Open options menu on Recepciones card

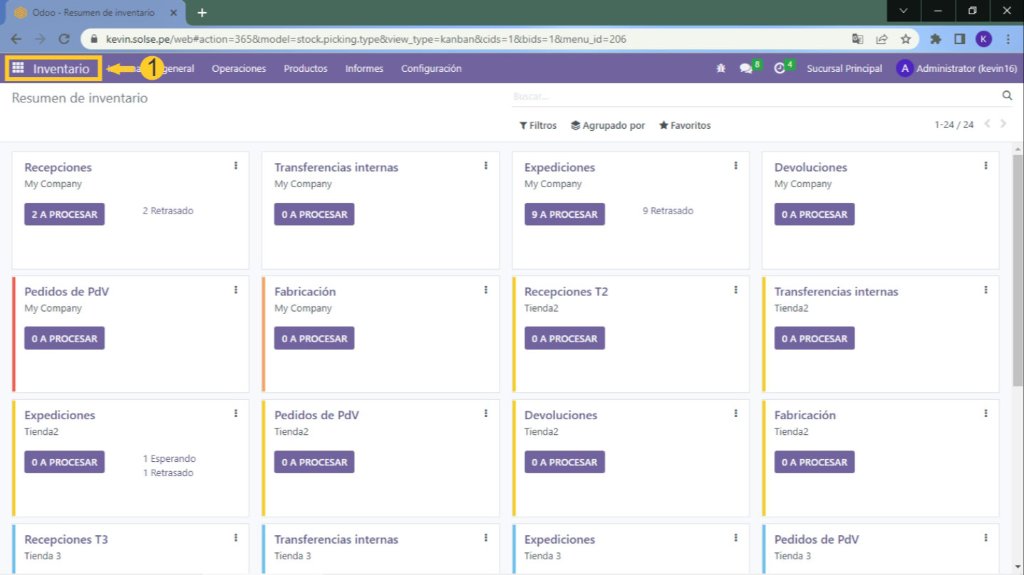(236, 166)
